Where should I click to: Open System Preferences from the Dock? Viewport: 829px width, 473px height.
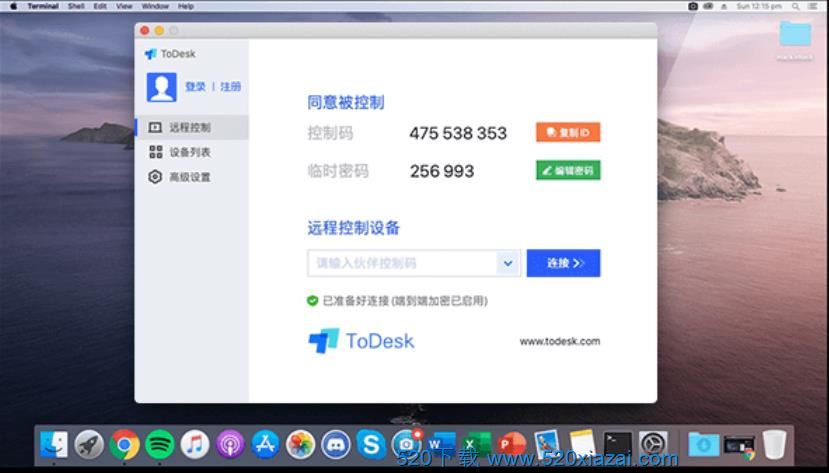[653, 444]
